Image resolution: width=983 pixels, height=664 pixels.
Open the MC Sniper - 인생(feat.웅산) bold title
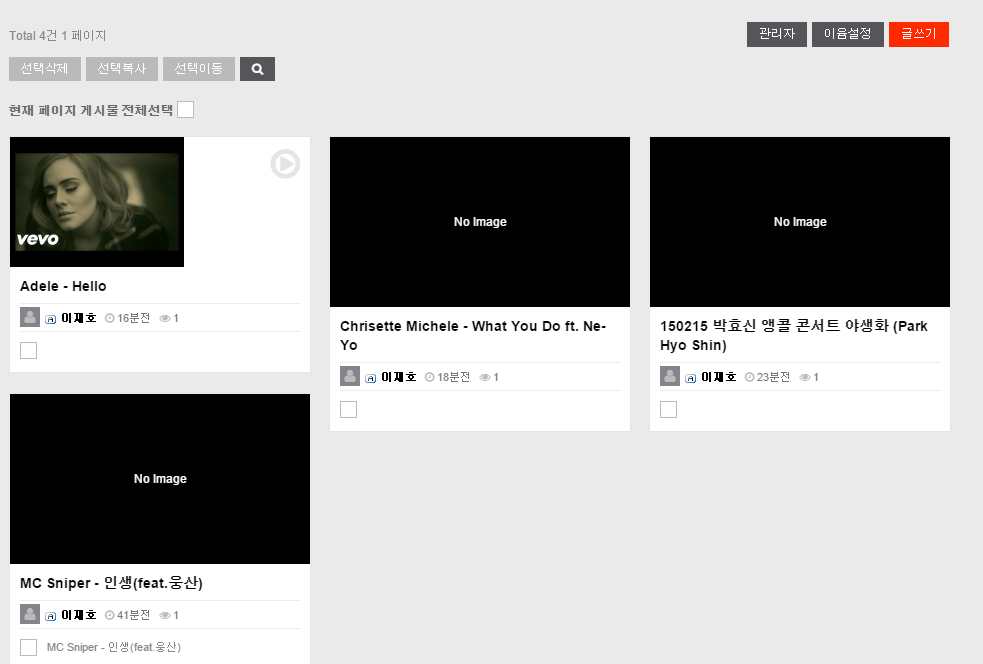click(112, 583)
